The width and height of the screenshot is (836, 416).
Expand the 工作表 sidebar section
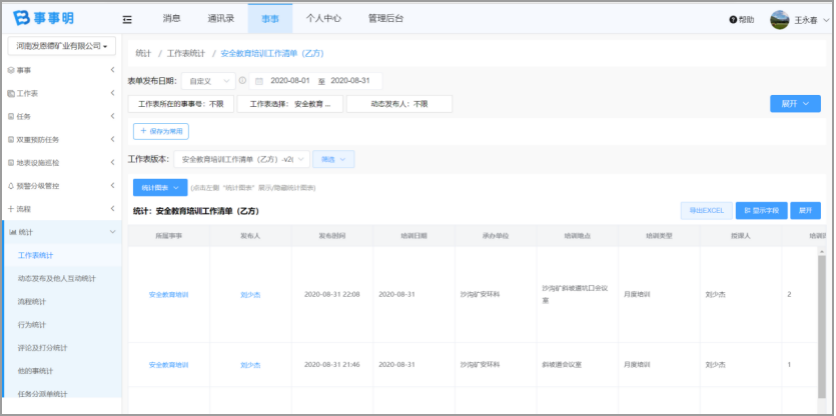[x=60, y=93]
